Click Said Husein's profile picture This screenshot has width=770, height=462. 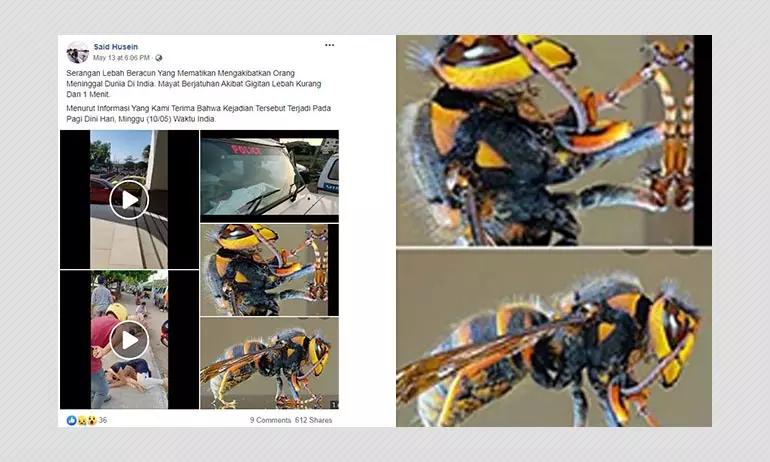[x=77, y=52]
